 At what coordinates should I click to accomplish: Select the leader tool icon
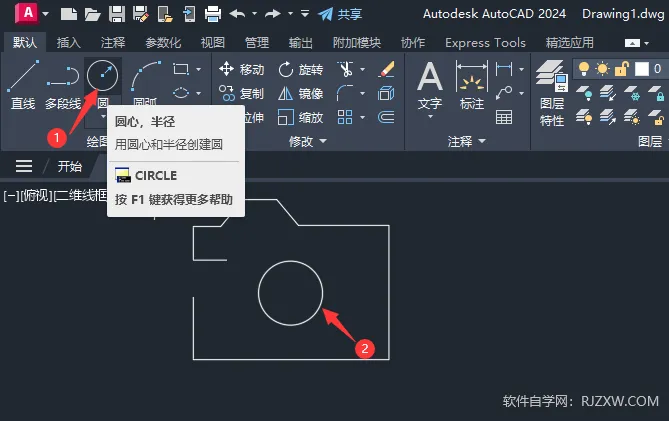coord(504,93)
